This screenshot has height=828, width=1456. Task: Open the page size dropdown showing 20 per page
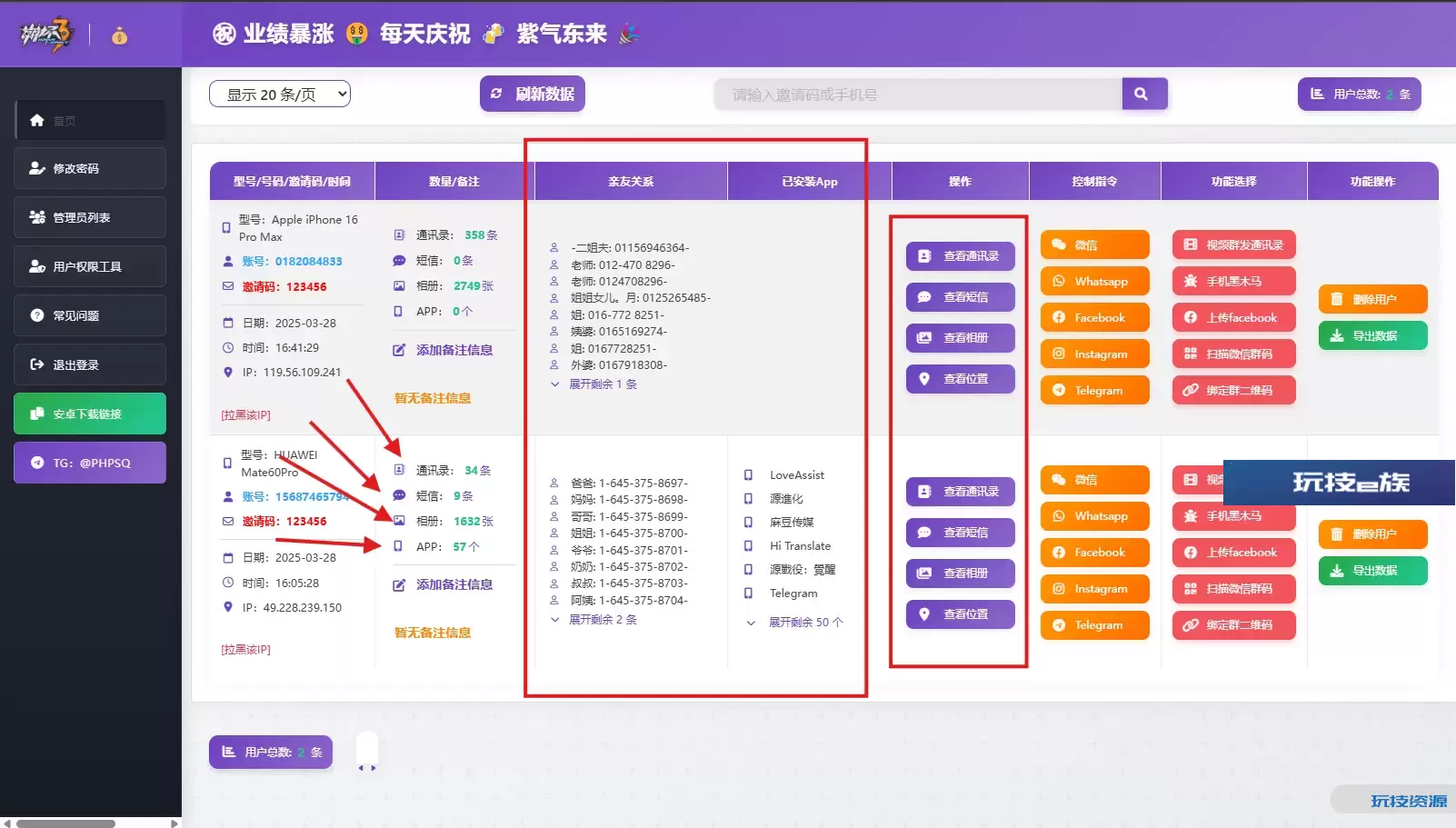pos(279,94)
